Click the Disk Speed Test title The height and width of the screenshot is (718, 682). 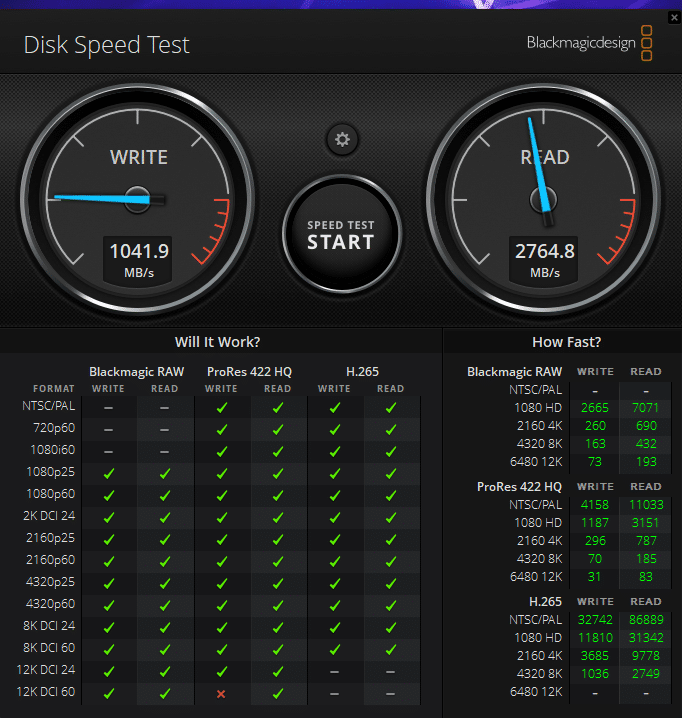click(x=106, y=45)
